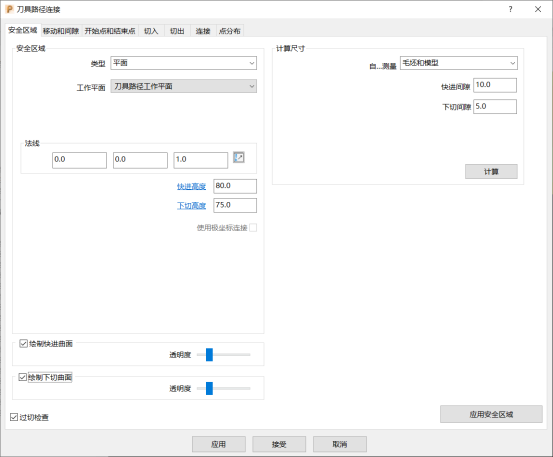Screen dimensions: 553x457
Task: Toggle the 使用极坐标连接 checkbox
Action: coord(253,228)
